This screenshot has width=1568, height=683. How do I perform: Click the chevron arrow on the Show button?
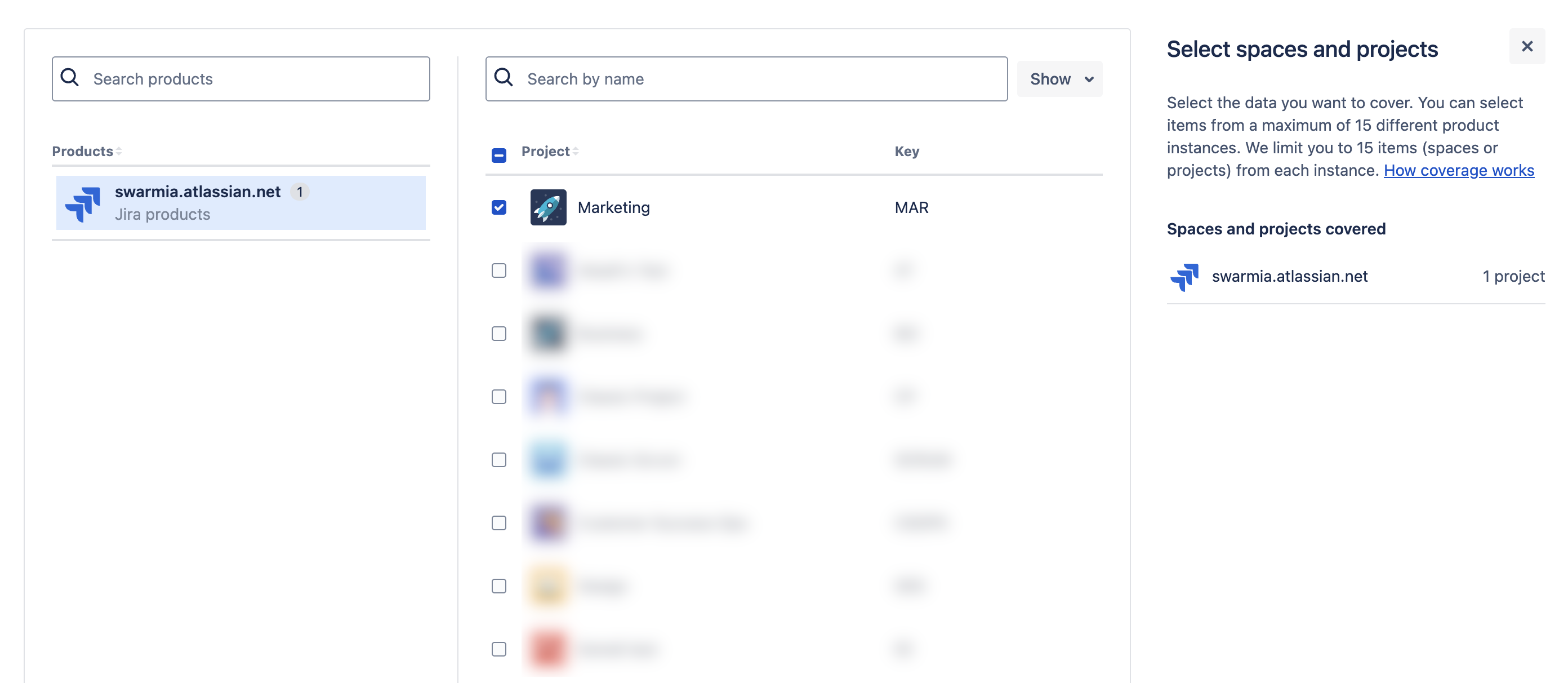(x=1089, y=79)
